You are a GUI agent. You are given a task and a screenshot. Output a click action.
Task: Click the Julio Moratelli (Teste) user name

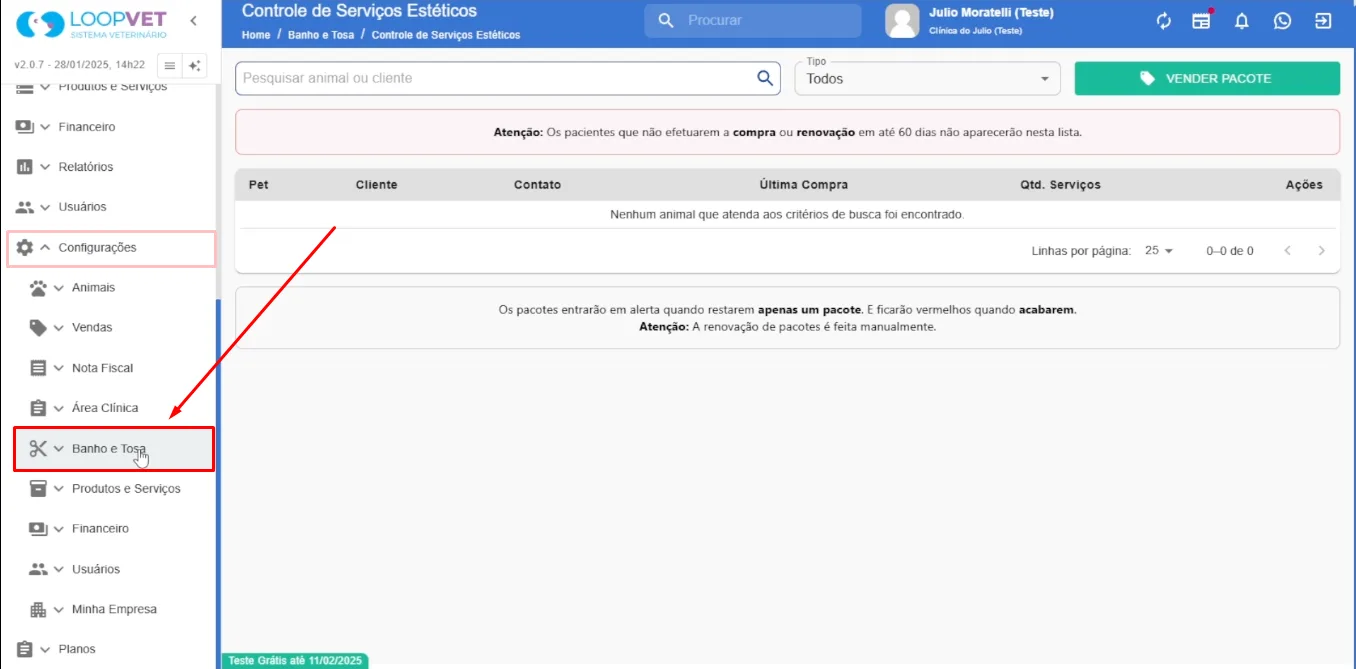[991, 13]
